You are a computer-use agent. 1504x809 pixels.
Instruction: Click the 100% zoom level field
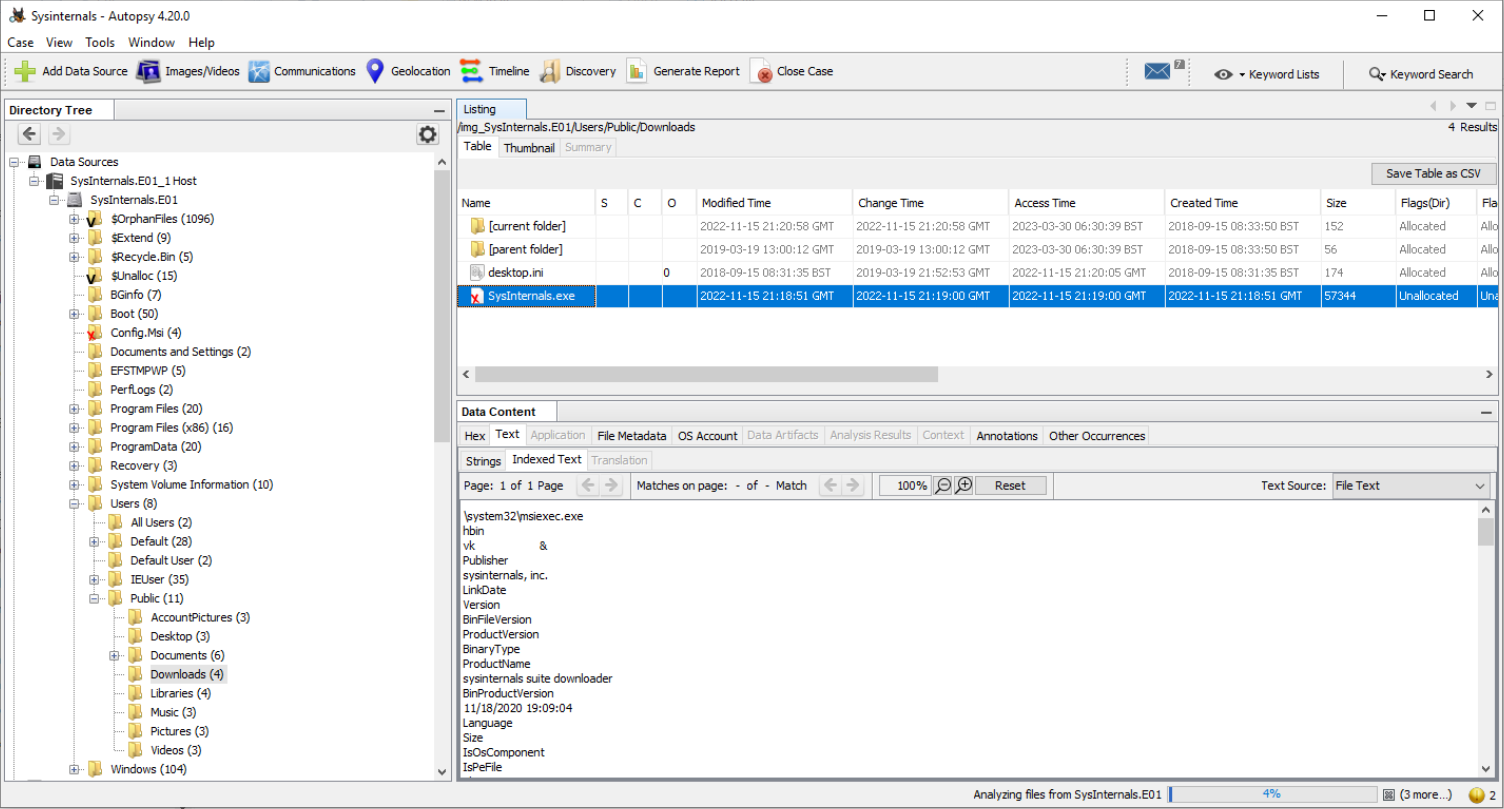tap(905, 485)
